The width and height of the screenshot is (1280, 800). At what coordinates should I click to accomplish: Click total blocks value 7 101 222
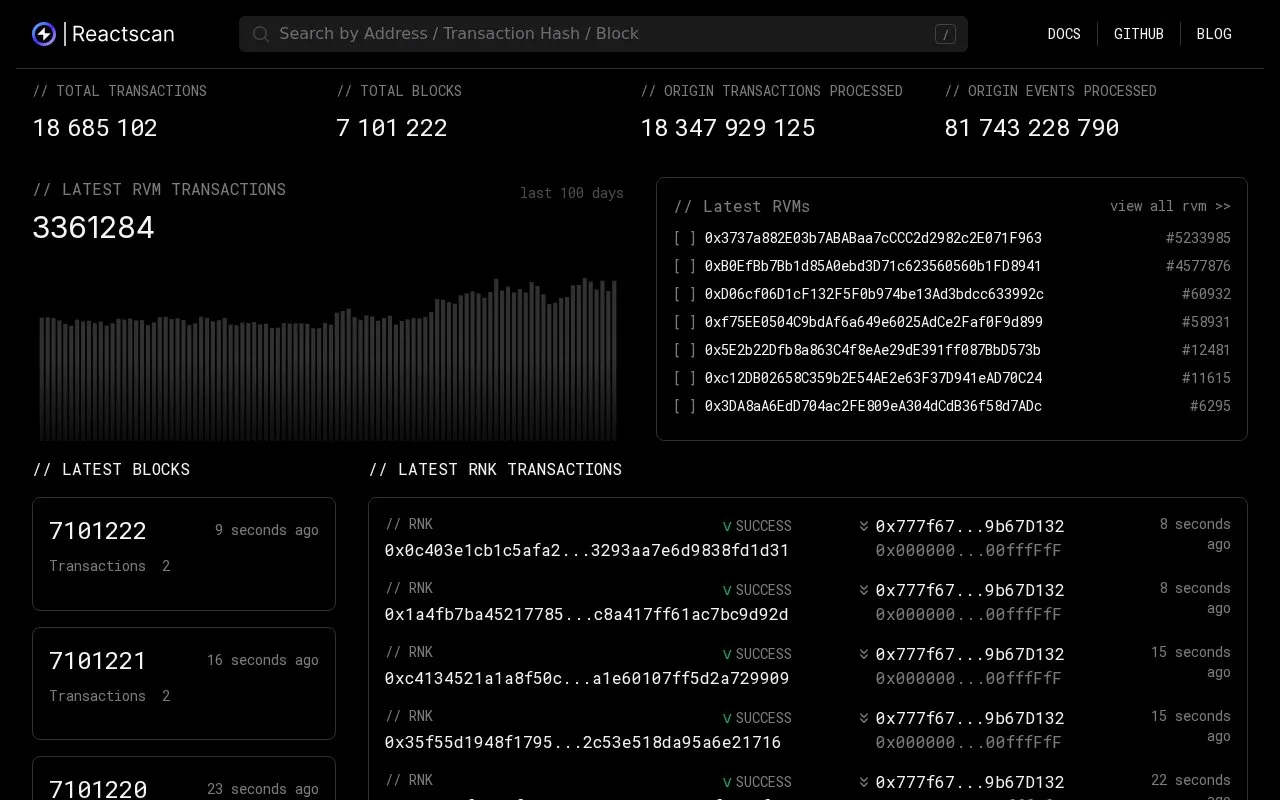[x=392, y=128]
